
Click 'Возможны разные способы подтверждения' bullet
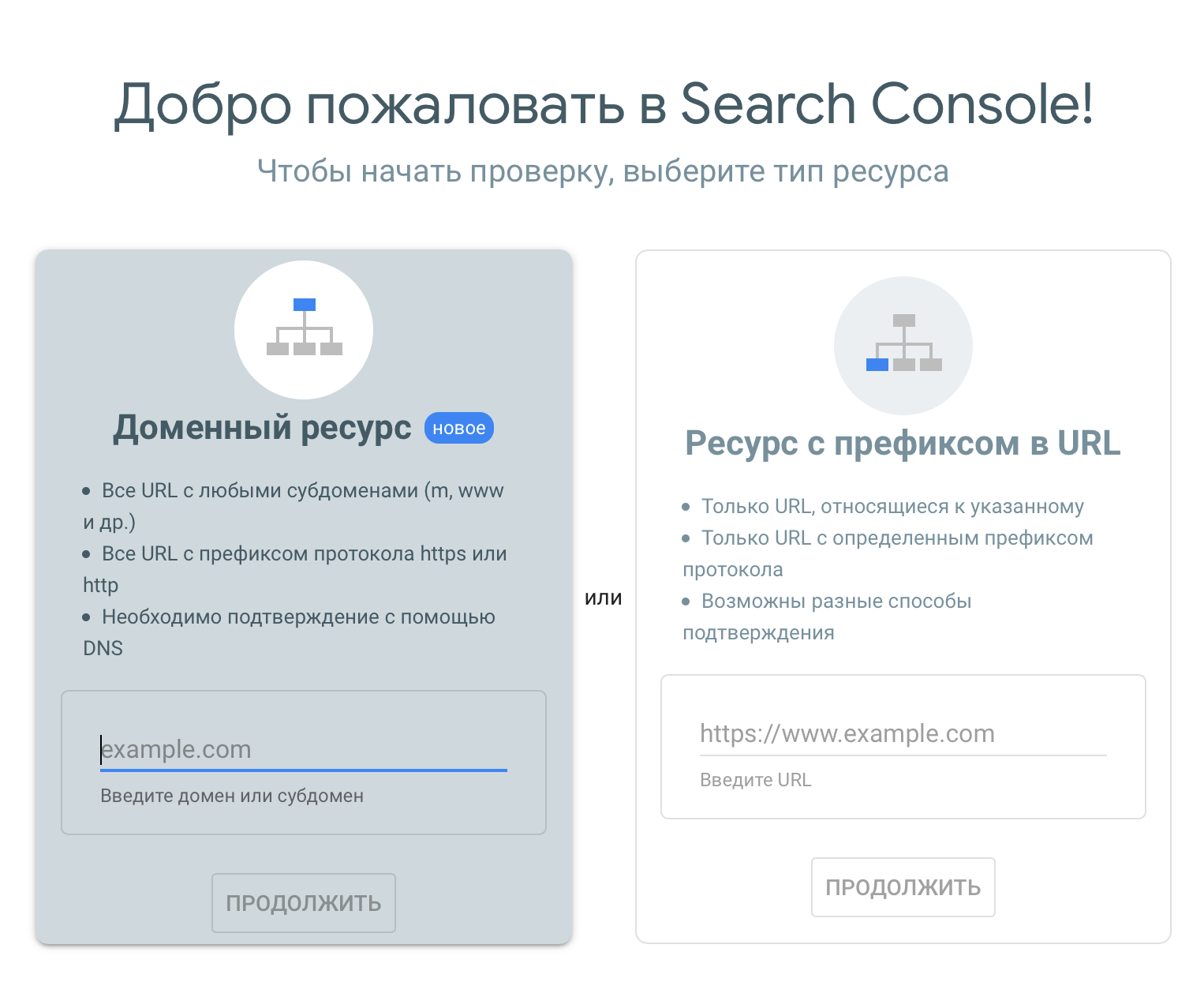827,617
